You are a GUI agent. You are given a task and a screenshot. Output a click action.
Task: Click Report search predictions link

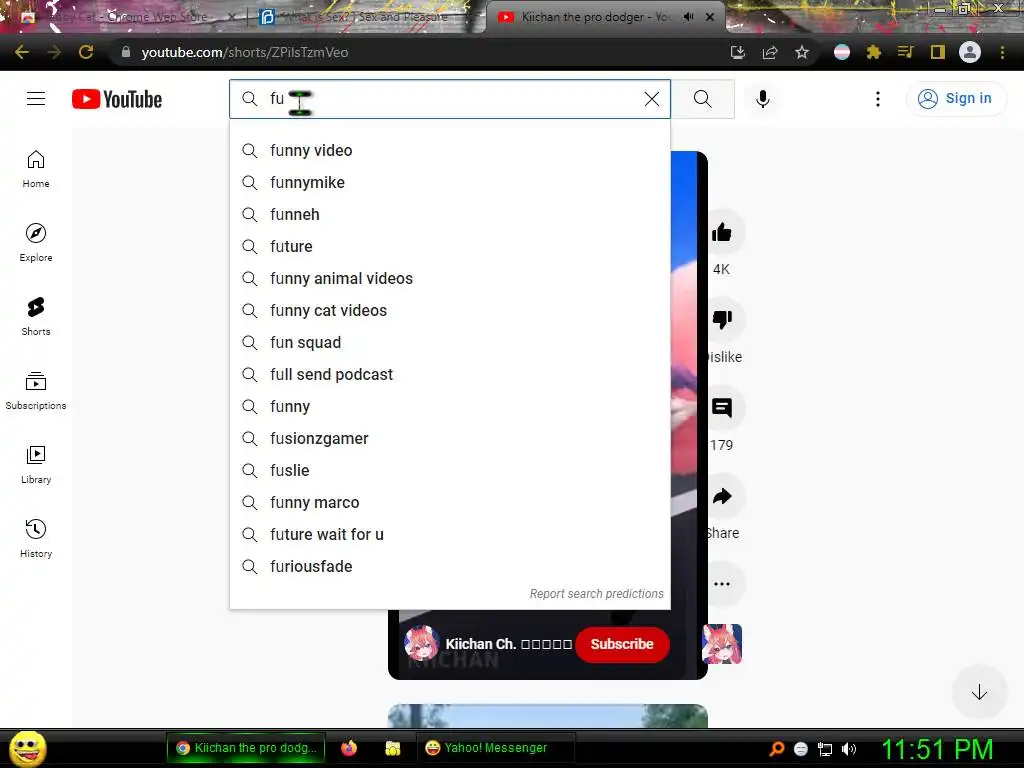596,594
